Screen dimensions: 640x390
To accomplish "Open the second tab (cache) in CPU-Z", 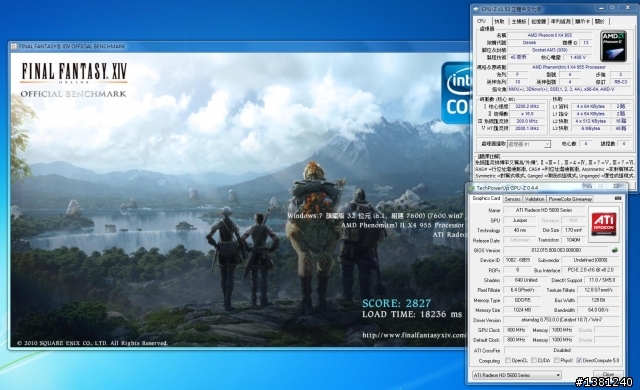I will (499, 22).
